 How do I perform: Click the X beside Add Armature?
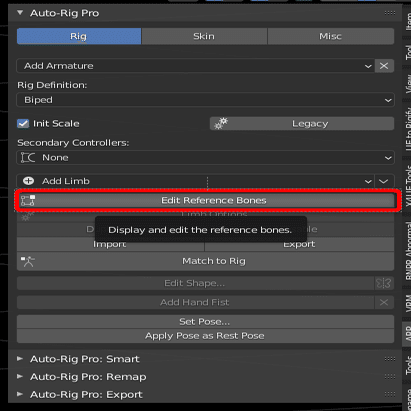point(384,66)
